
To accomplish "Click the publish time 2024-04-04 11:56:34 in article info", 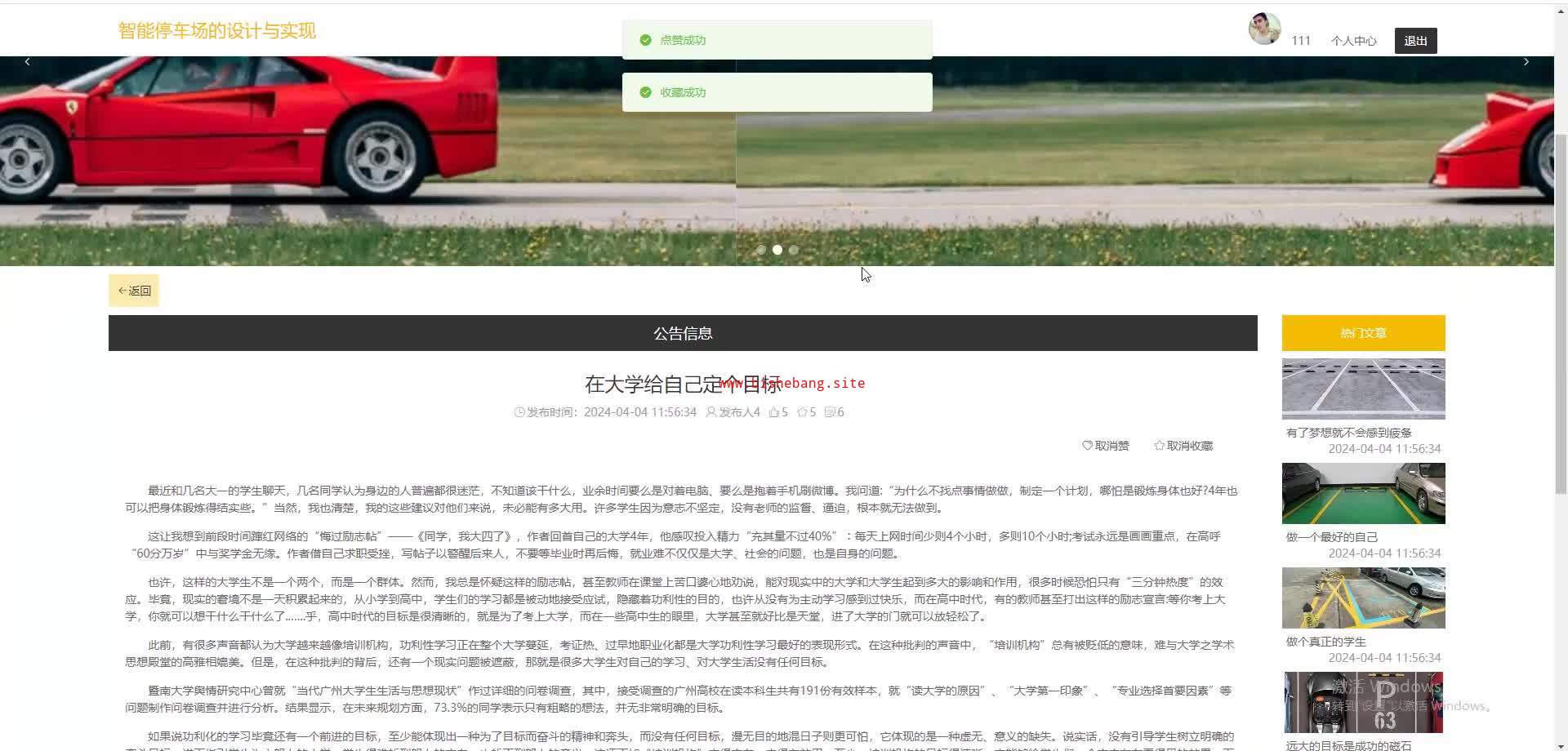I will coord(640,412).
